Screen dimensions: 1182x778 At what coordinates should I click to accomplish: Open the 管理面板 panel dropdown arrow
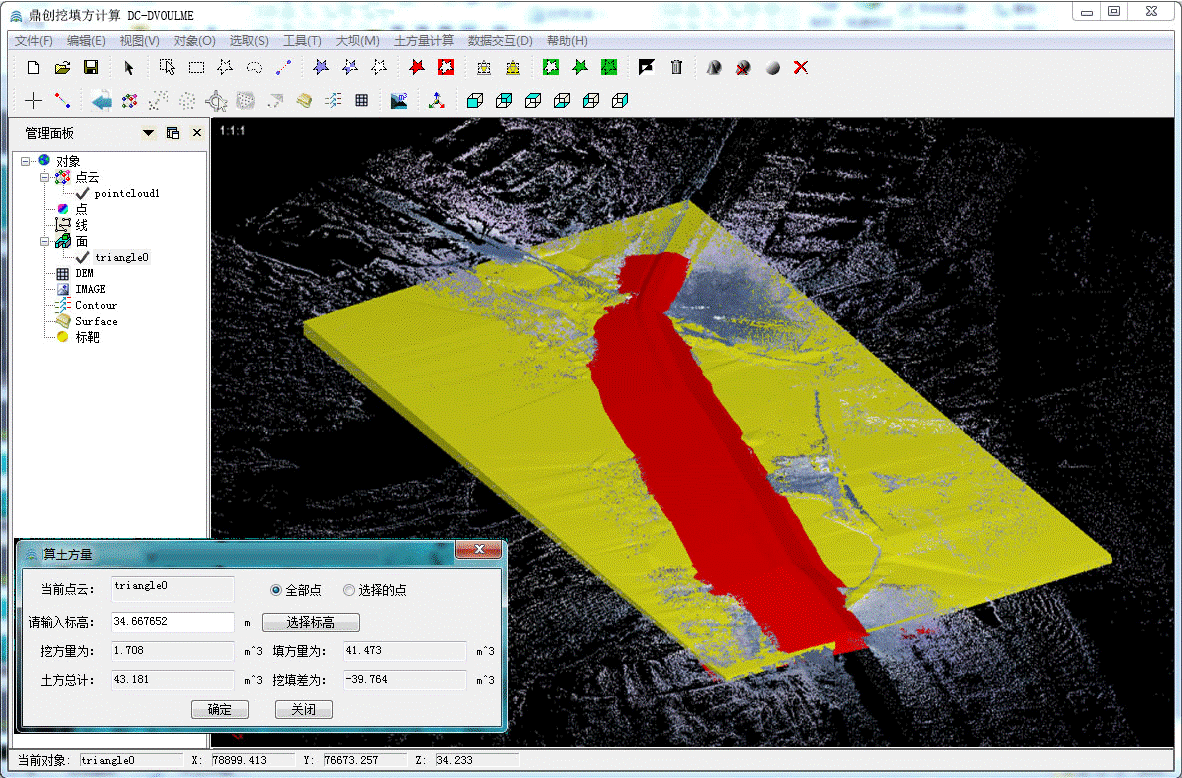click(x=149, y=133)
